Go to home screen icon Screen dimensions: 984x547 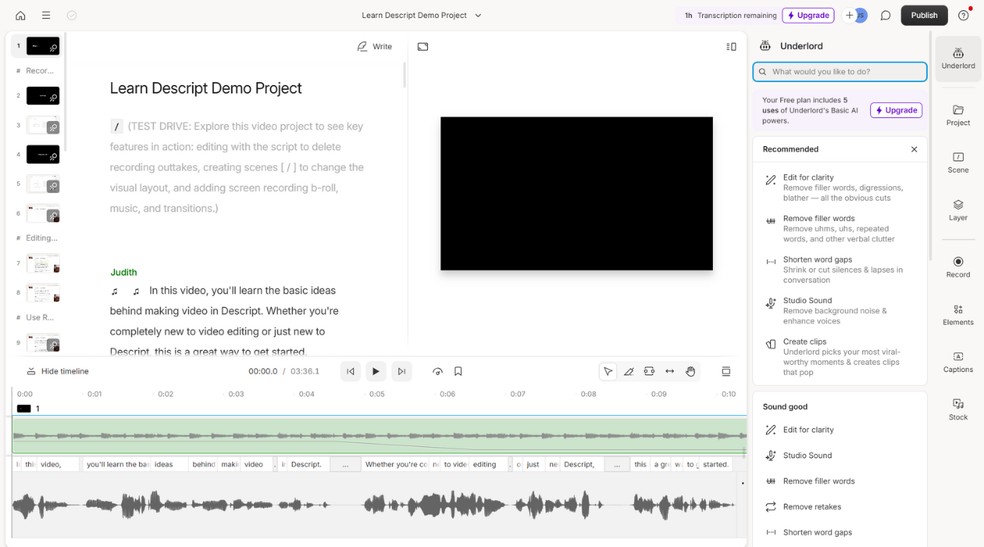[20, 15]
